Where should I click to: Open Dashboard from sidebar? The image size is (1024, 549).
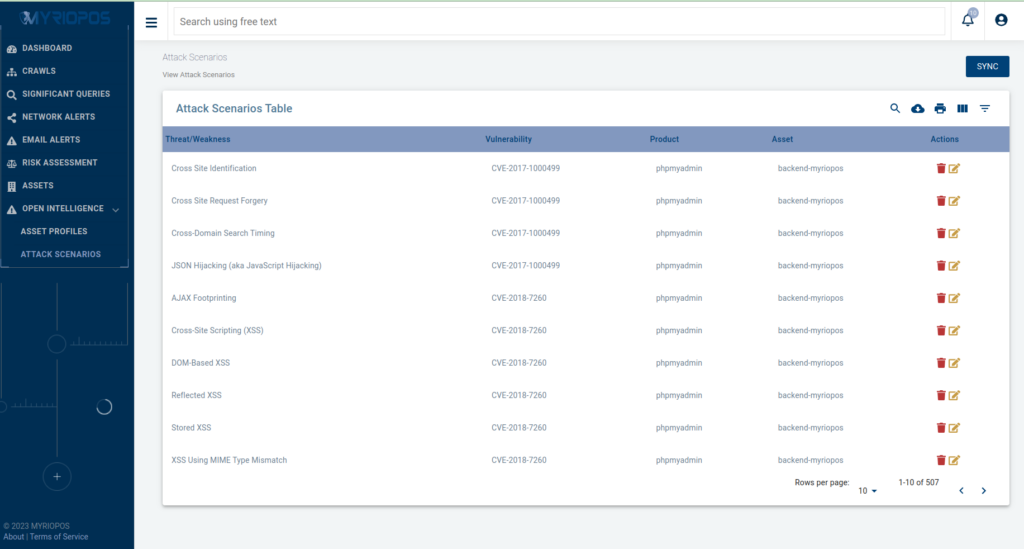[x=47, y=48]
